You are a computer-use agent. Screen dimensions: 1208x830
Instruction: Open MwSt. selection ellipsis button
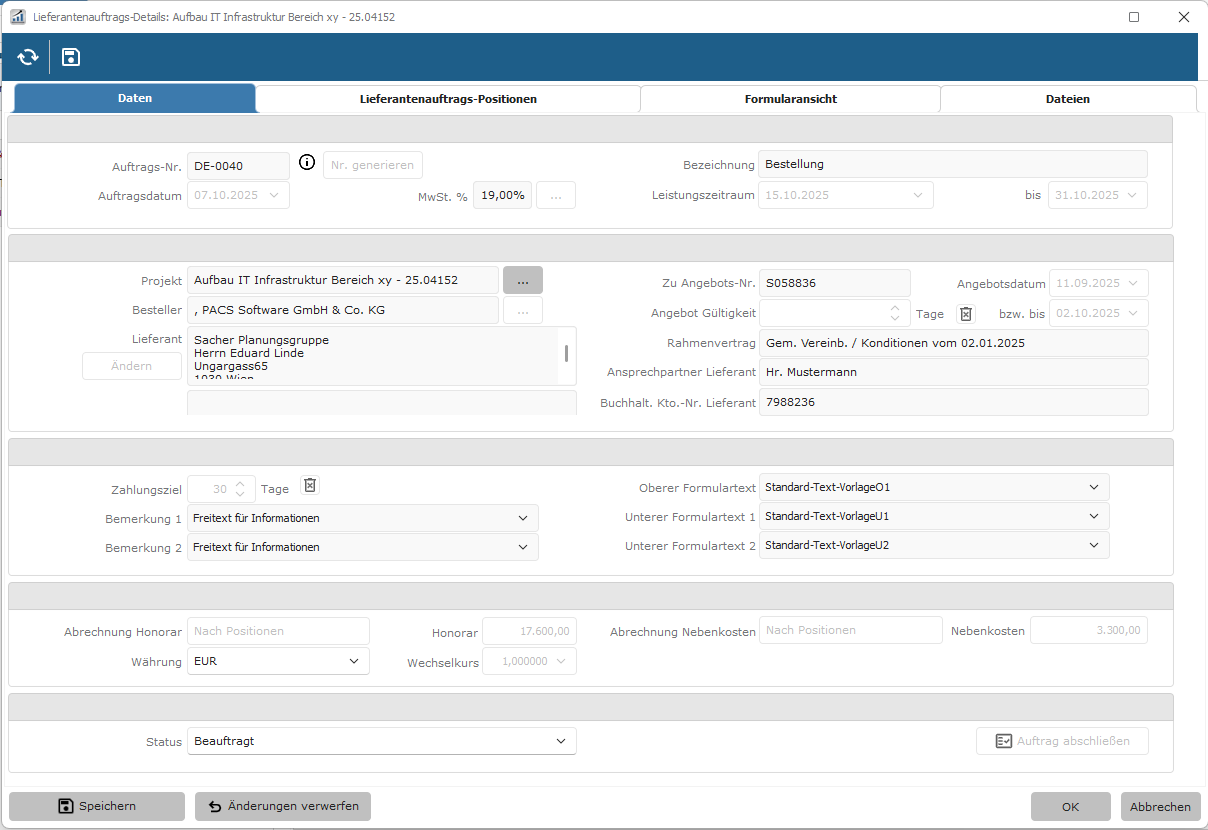pos(556,195)
